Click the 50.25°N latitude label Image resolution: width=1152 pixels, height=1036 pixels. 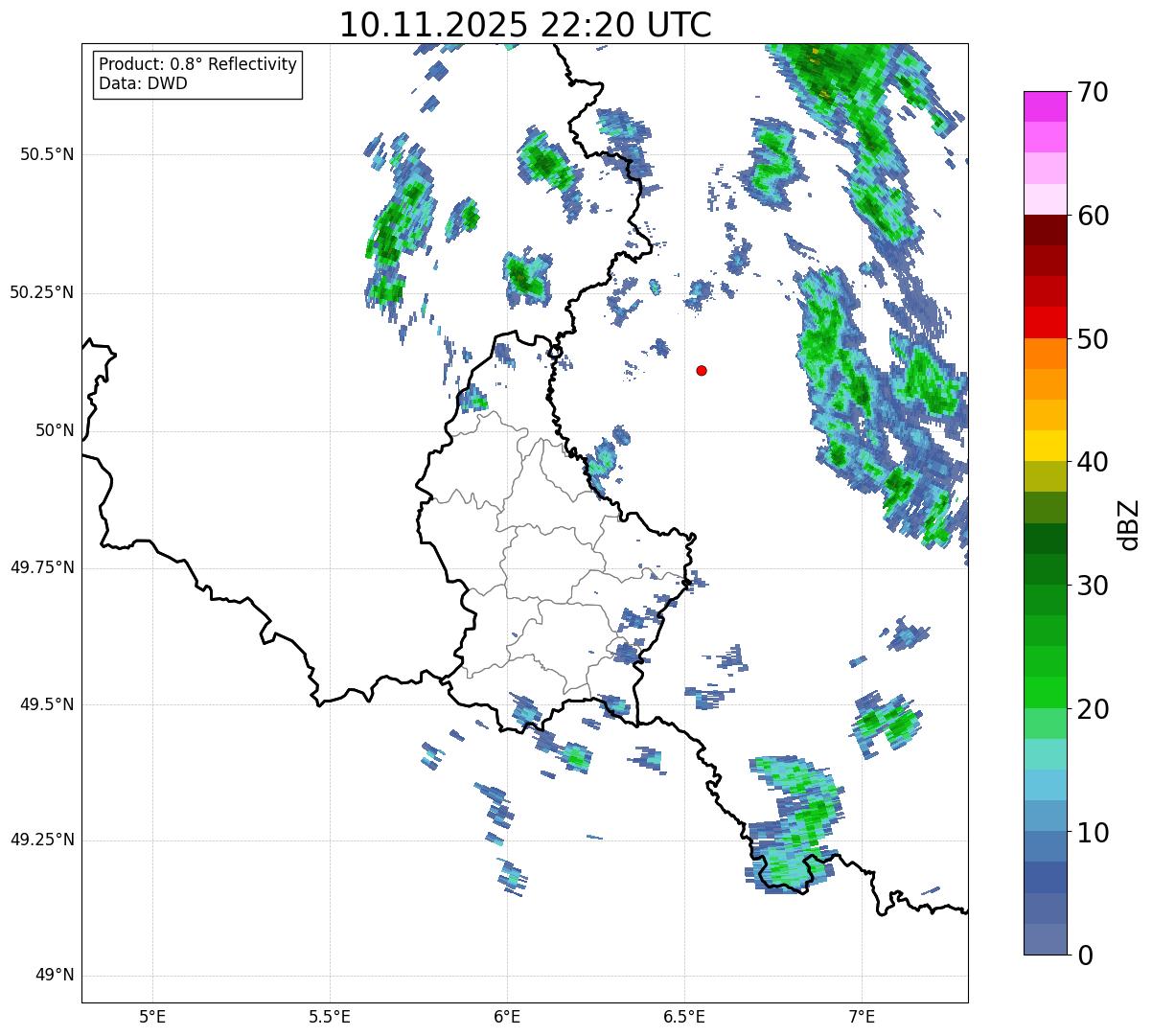(42, 292)
